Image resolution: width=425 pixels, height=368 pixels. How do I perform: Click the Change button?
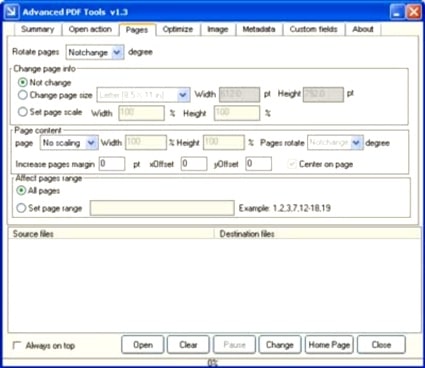(280, 345)
